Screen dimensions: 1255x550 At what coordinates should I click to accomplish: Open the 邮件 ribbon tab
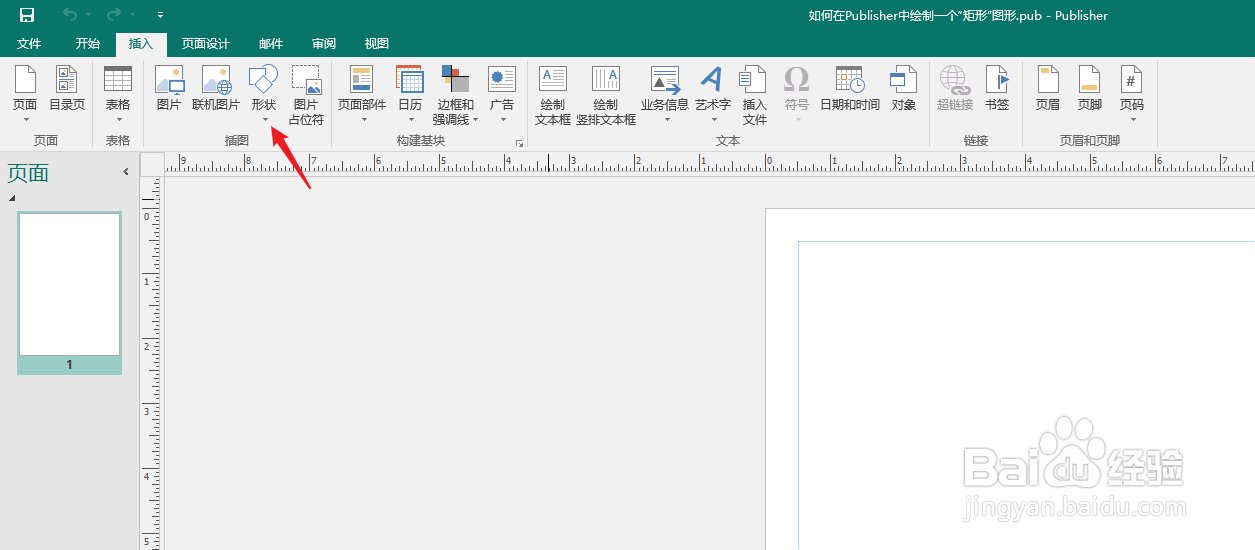pos(271,44)
